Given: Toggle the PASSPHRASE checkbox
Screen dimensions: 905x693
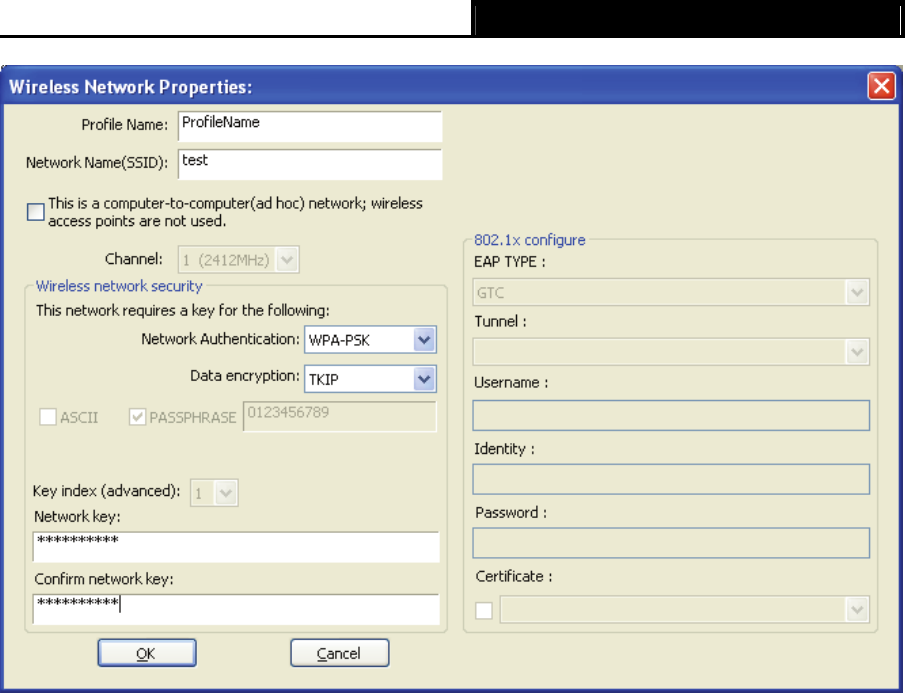Looking at the screenshot, I should (137, 417).
